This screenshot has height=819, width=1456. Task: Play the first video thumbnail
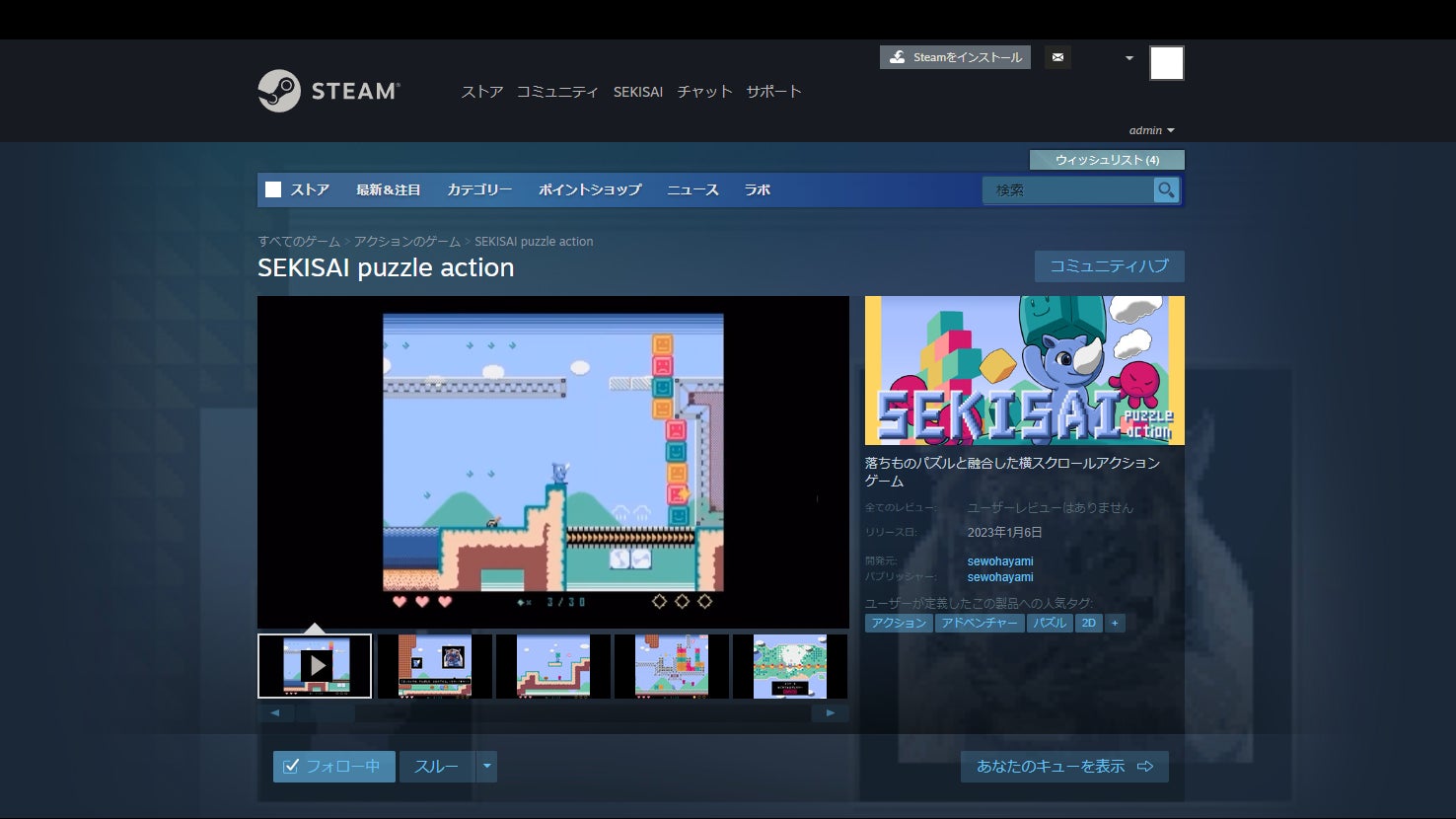[315, 666]
